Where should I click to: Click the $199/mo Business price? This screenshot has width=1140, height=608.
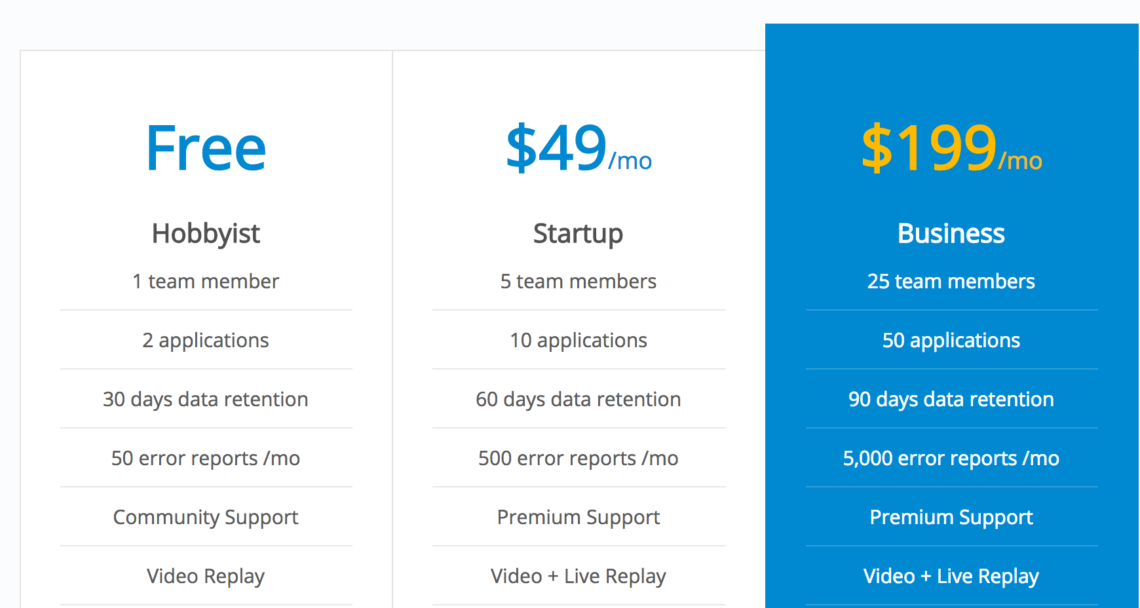(x=951, y=149)
